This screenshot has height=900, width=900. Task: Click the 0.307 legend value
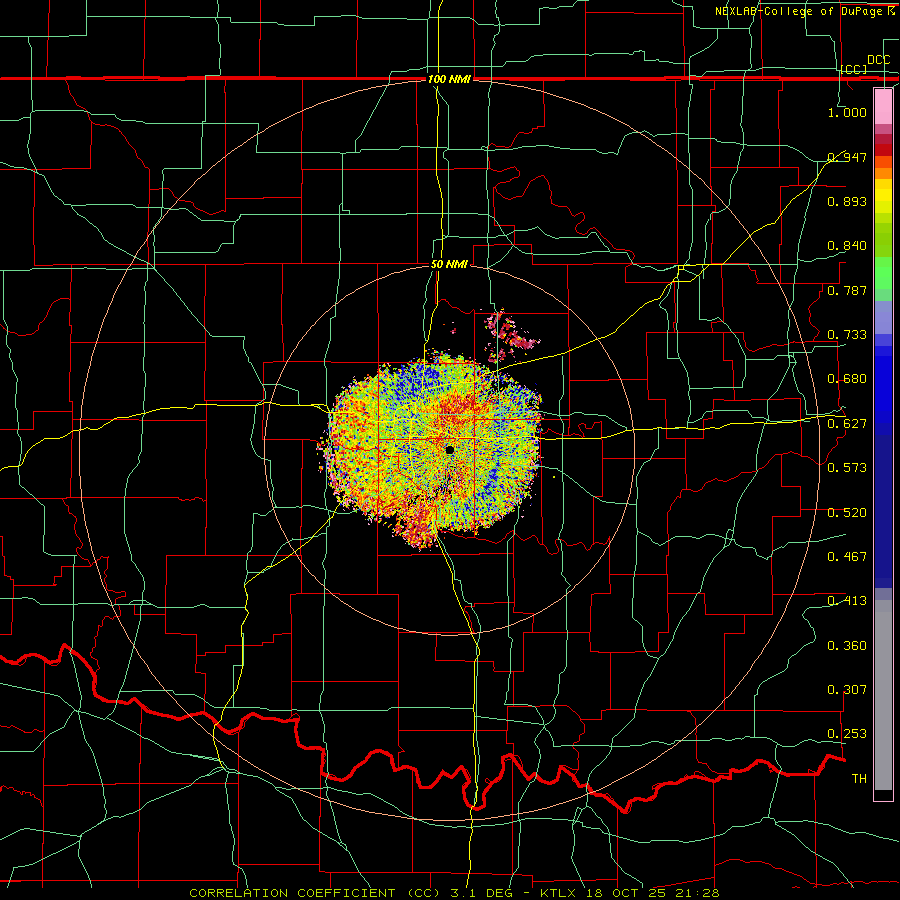[847, 690]
